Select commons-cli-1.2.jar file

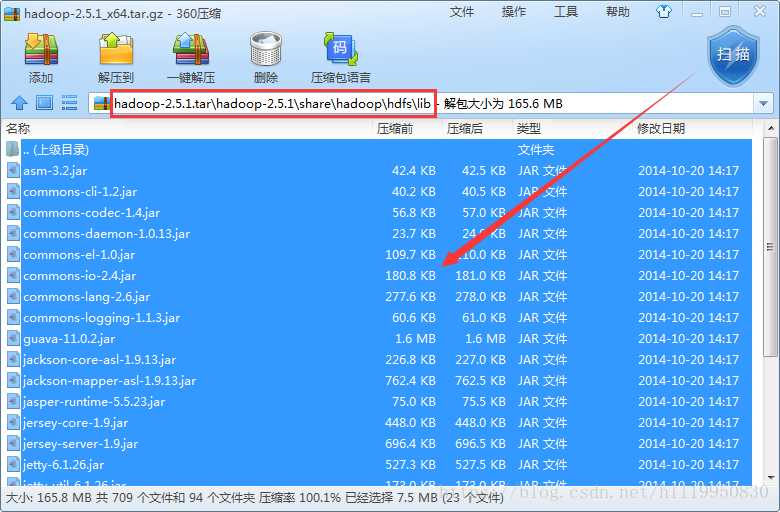tap(379, 192)
